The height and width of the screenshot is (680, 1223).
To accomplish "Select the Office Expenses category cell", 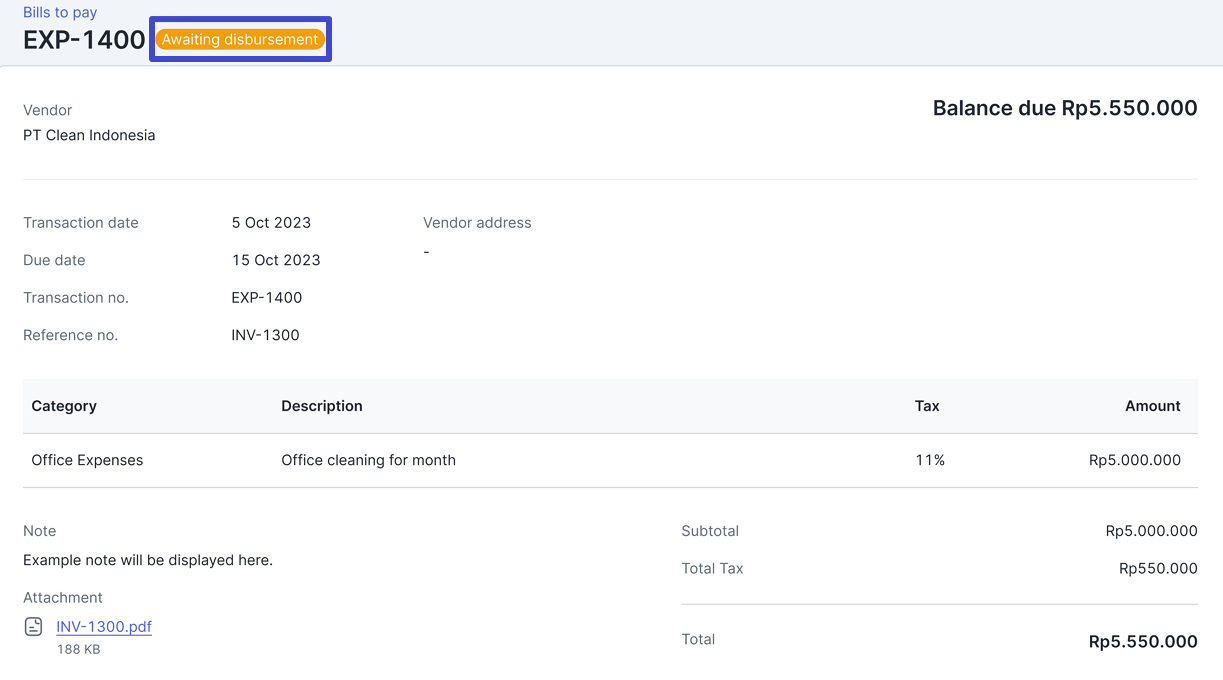I will click(x=87, y=460).
